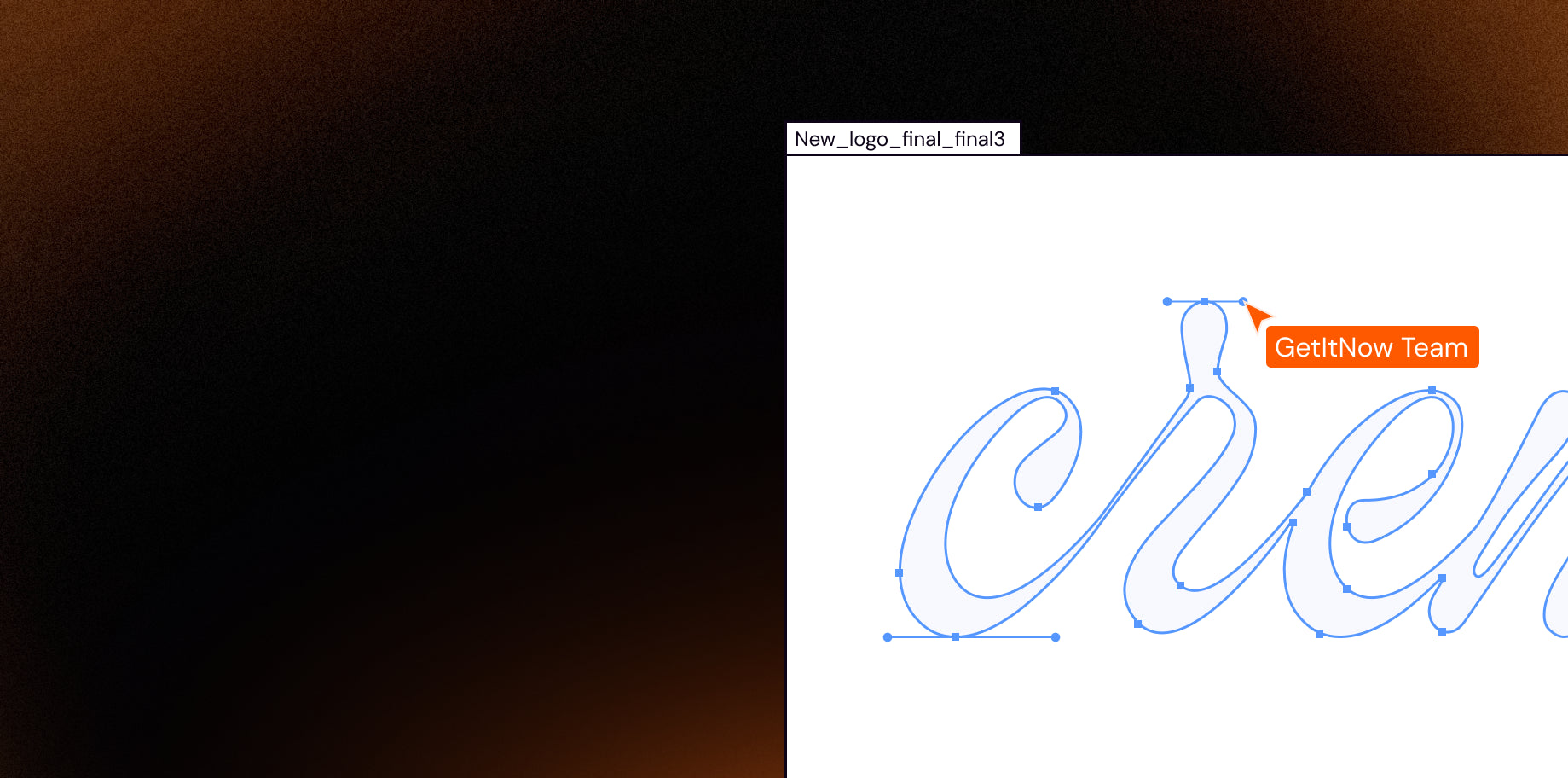
Task: Select anchor point on left edge of letter c
Action: pyautogui.click(x=899, y=572)
